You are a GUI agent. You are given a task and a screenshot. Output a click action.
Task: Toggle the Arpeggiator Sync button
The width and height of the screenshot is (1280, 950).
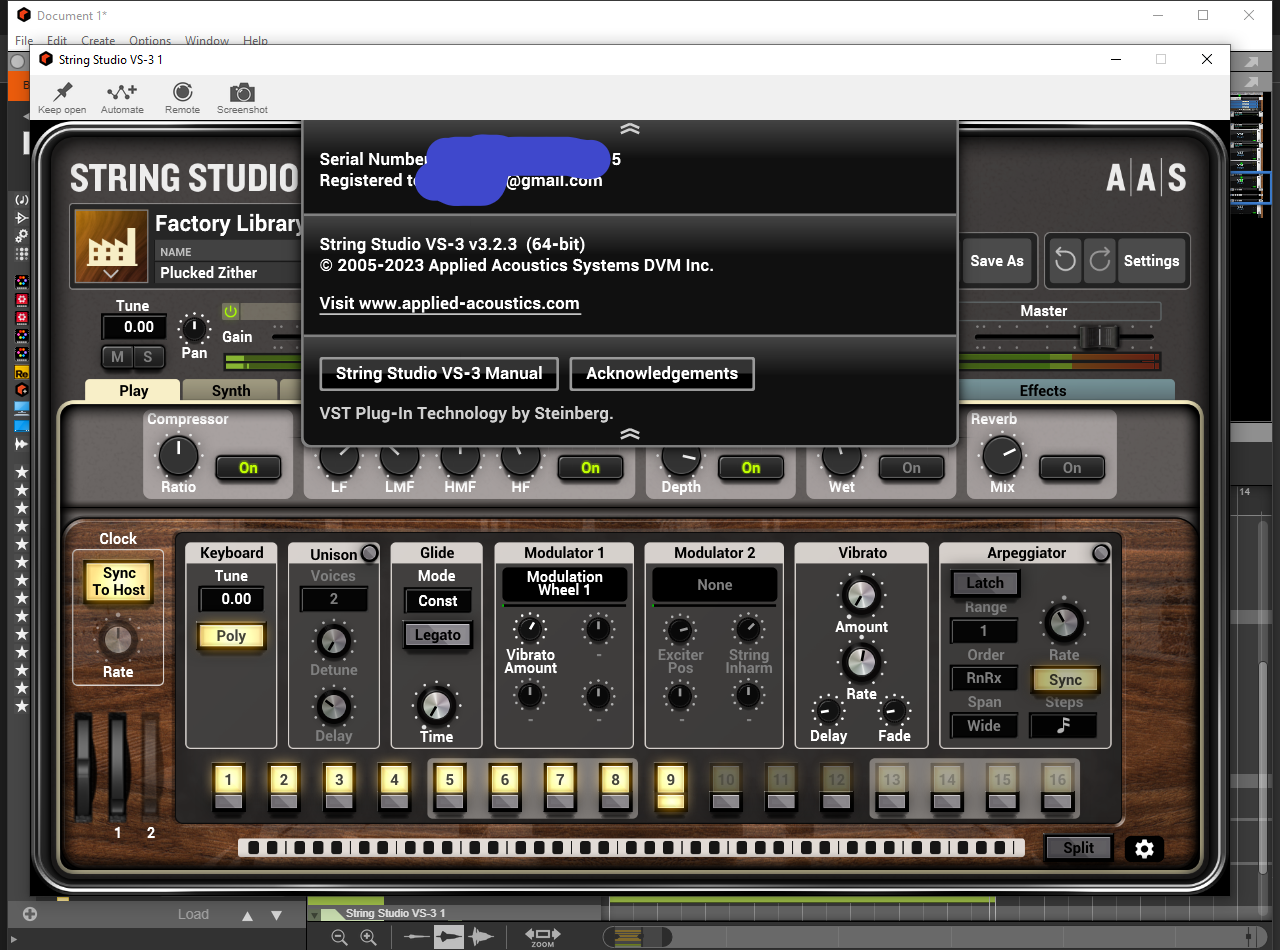pos(1065,680)
